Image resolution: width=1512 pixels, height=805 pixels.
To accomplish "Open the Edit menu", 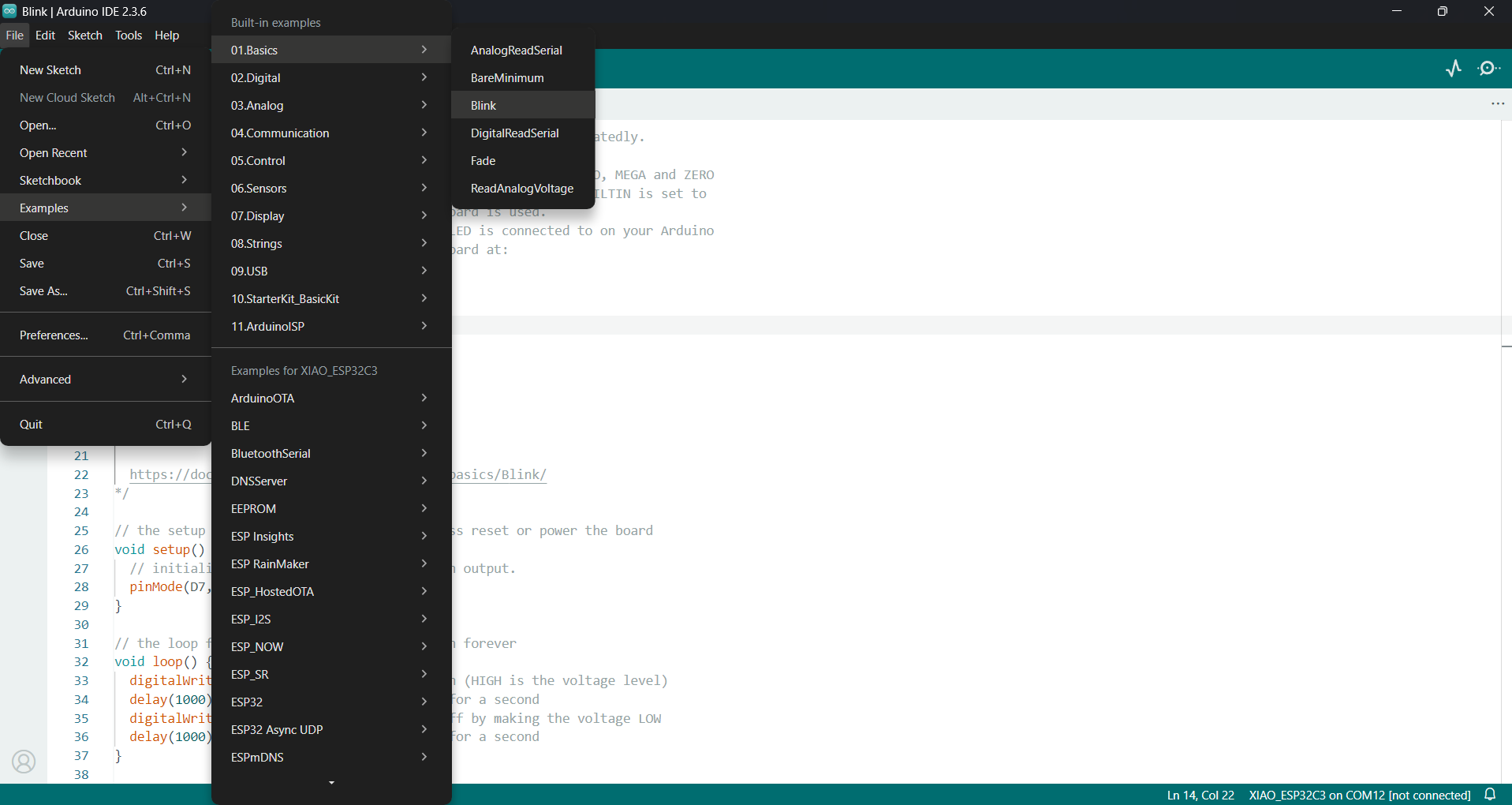I will click(45, 36).
